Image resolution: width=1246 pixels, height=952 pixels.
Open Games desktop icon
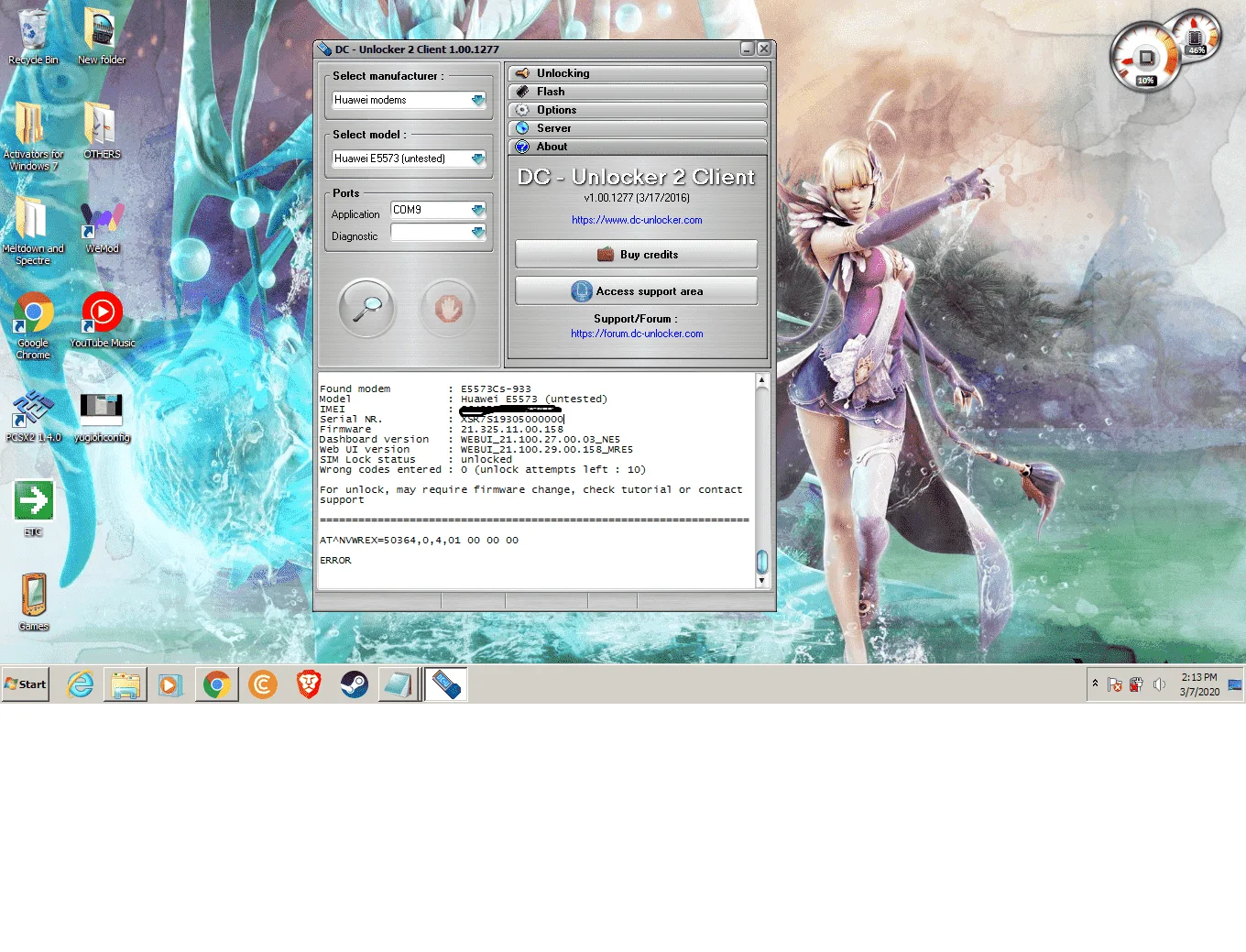pyautogui.click(x=33, y=602)
